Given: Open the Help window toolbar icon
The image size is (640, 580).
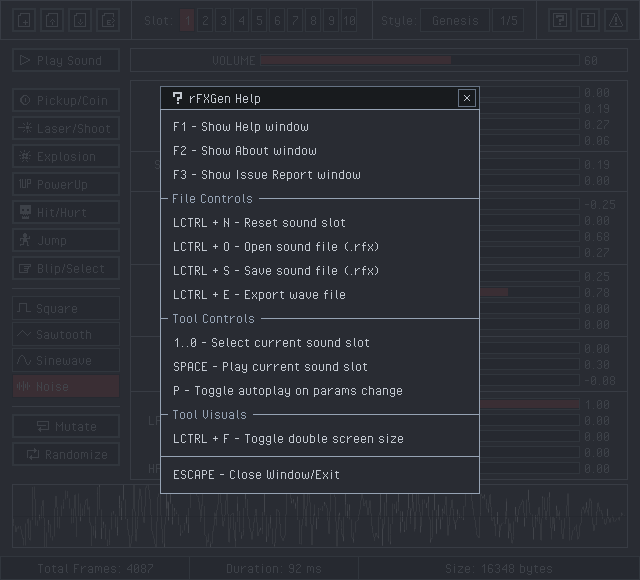Looking at the screenshot, I should (561, 20).
